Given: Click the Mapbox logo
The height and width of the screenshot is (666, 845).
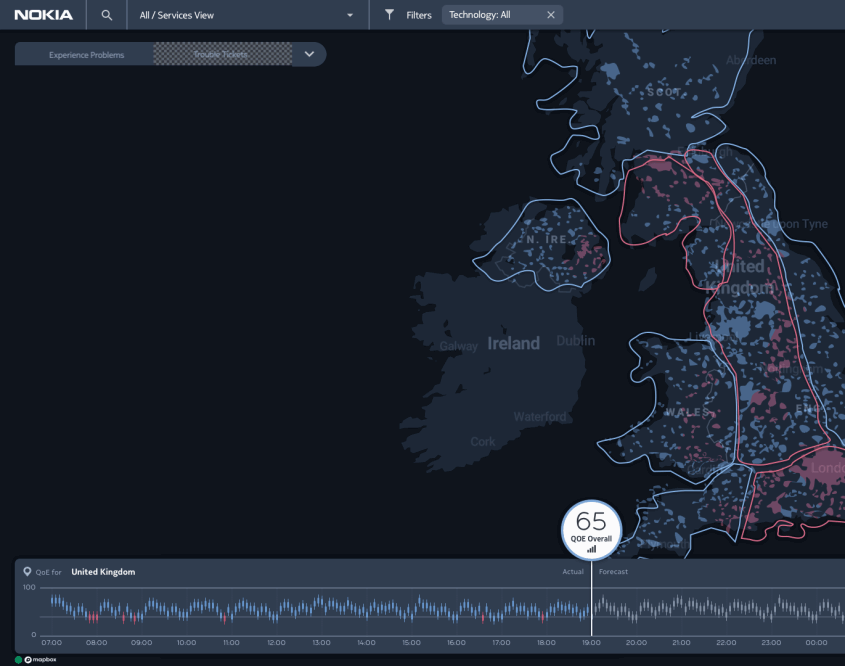Looking at the screenshot, I should [x=41, y=660].
